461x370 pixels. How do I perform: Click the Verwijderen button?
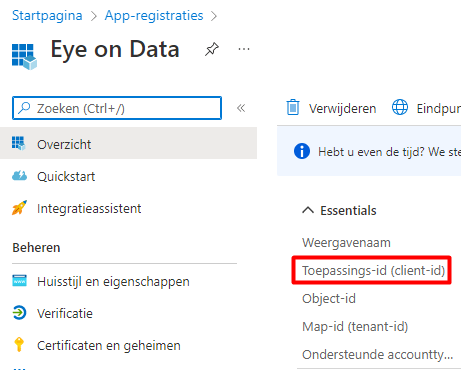pyautogui.click(x=331, y=108)
